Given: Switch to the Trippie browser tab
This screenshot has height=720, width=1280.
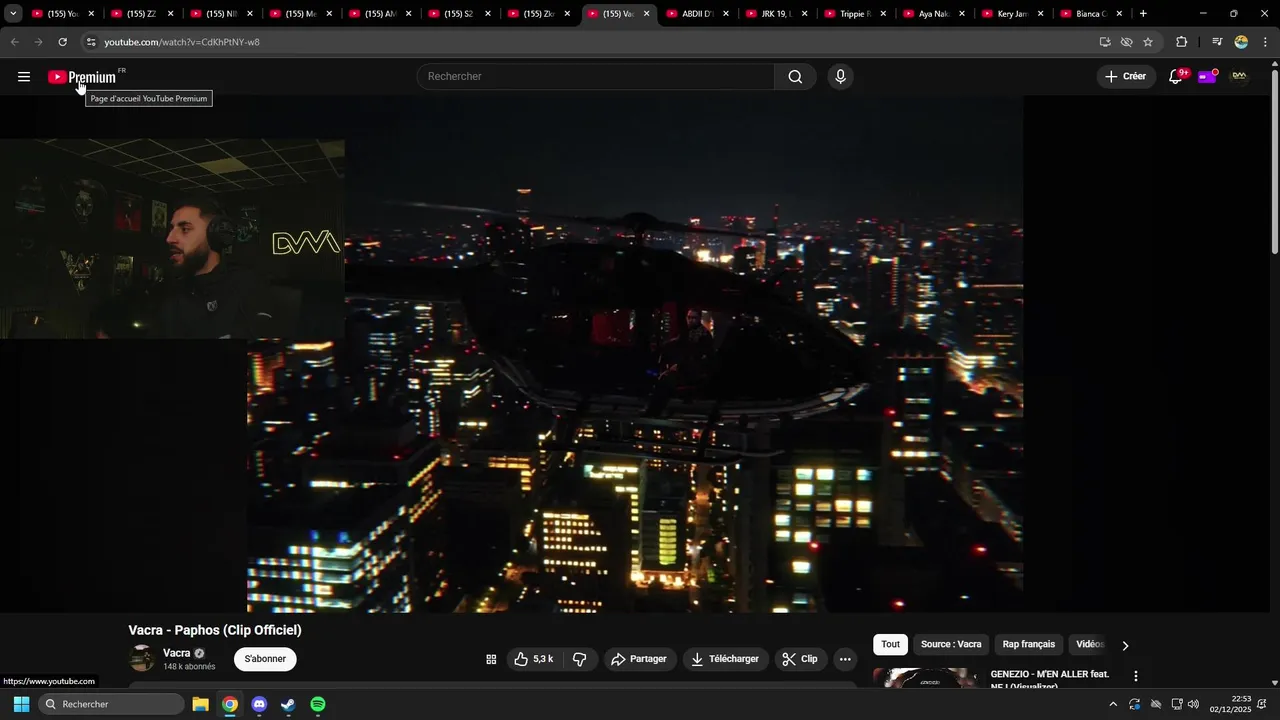Looking at the screenshot, I should pos(855,14).
